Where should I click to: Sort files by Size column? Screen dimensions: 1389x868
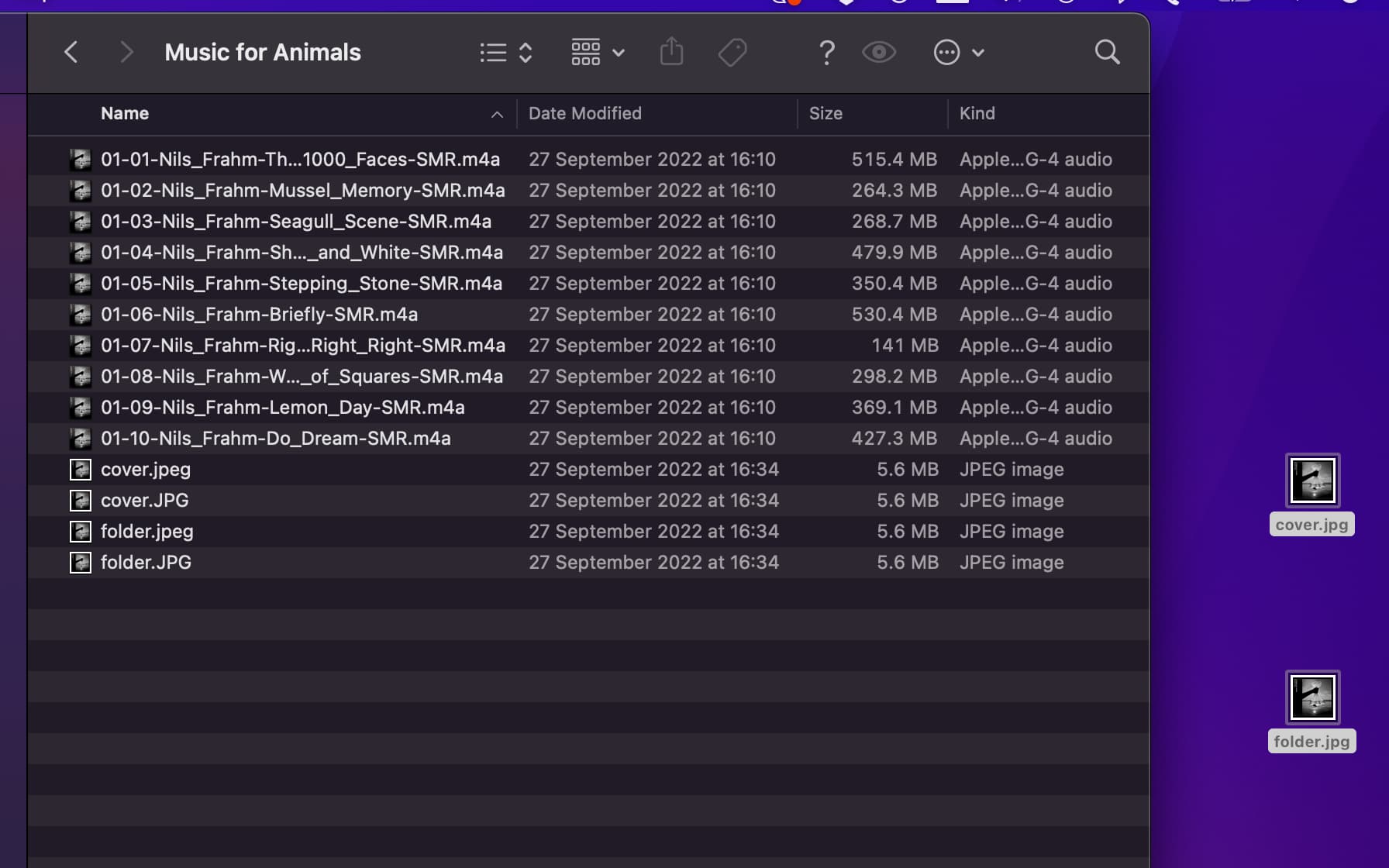tap(825, 114)
